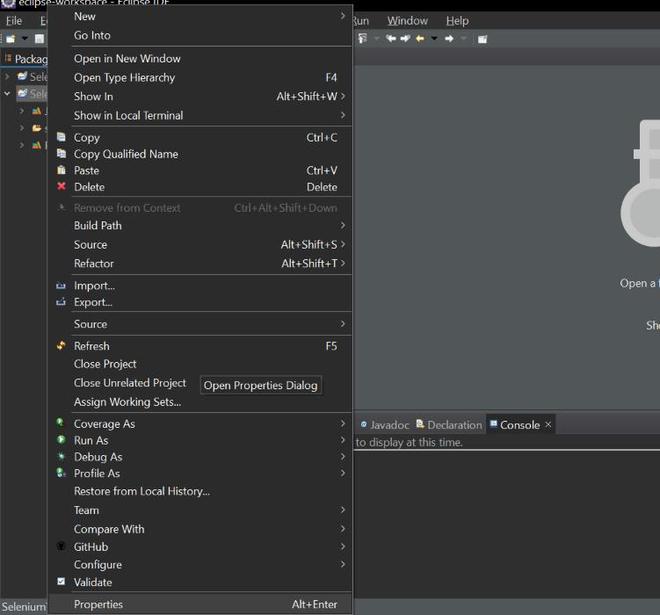The image size is (660, 615).
Task: Click the Copy icon in context menu
Action: pos(62,138)
